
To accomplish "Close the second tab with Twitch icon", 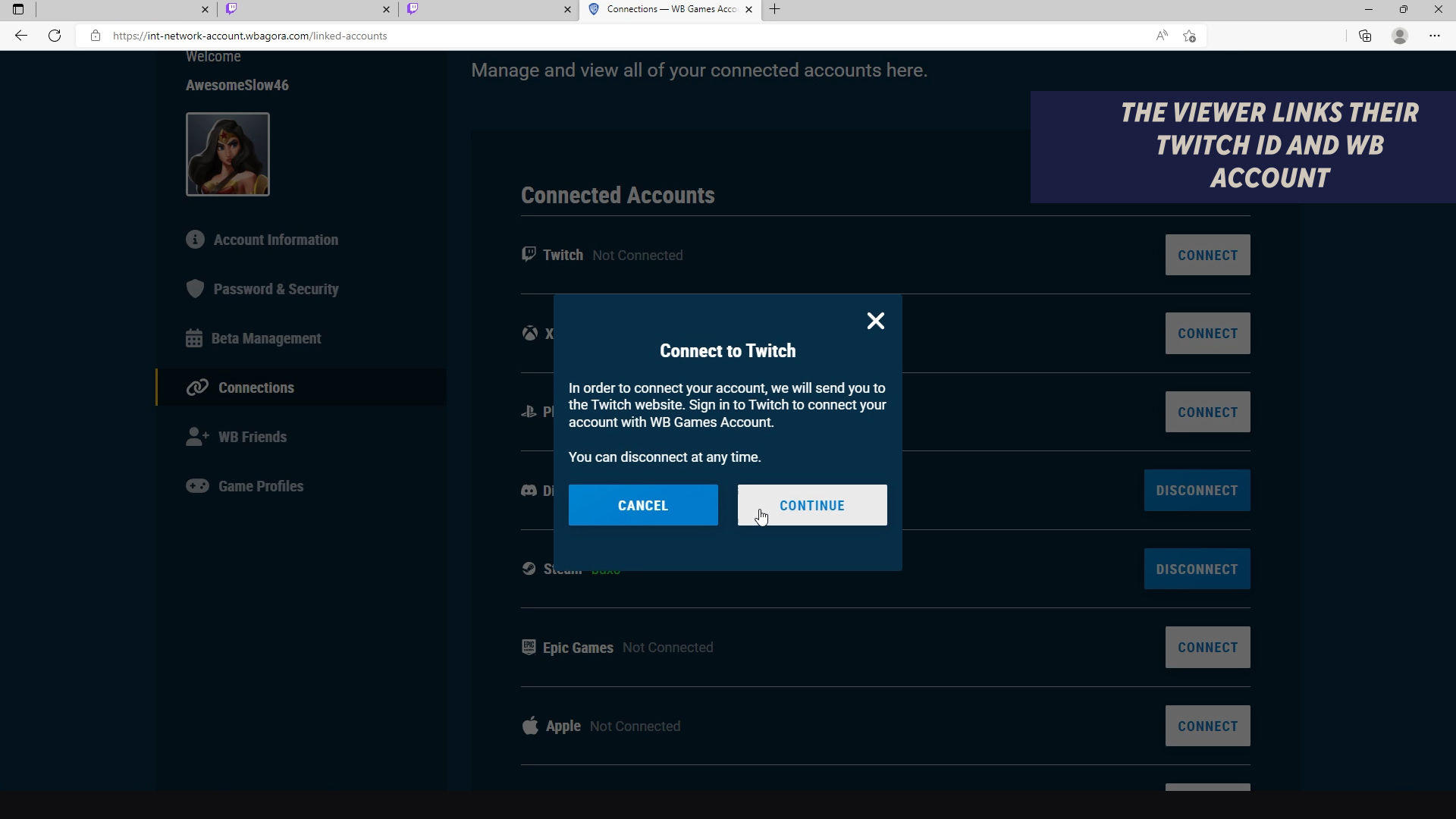I will (386, 10).
